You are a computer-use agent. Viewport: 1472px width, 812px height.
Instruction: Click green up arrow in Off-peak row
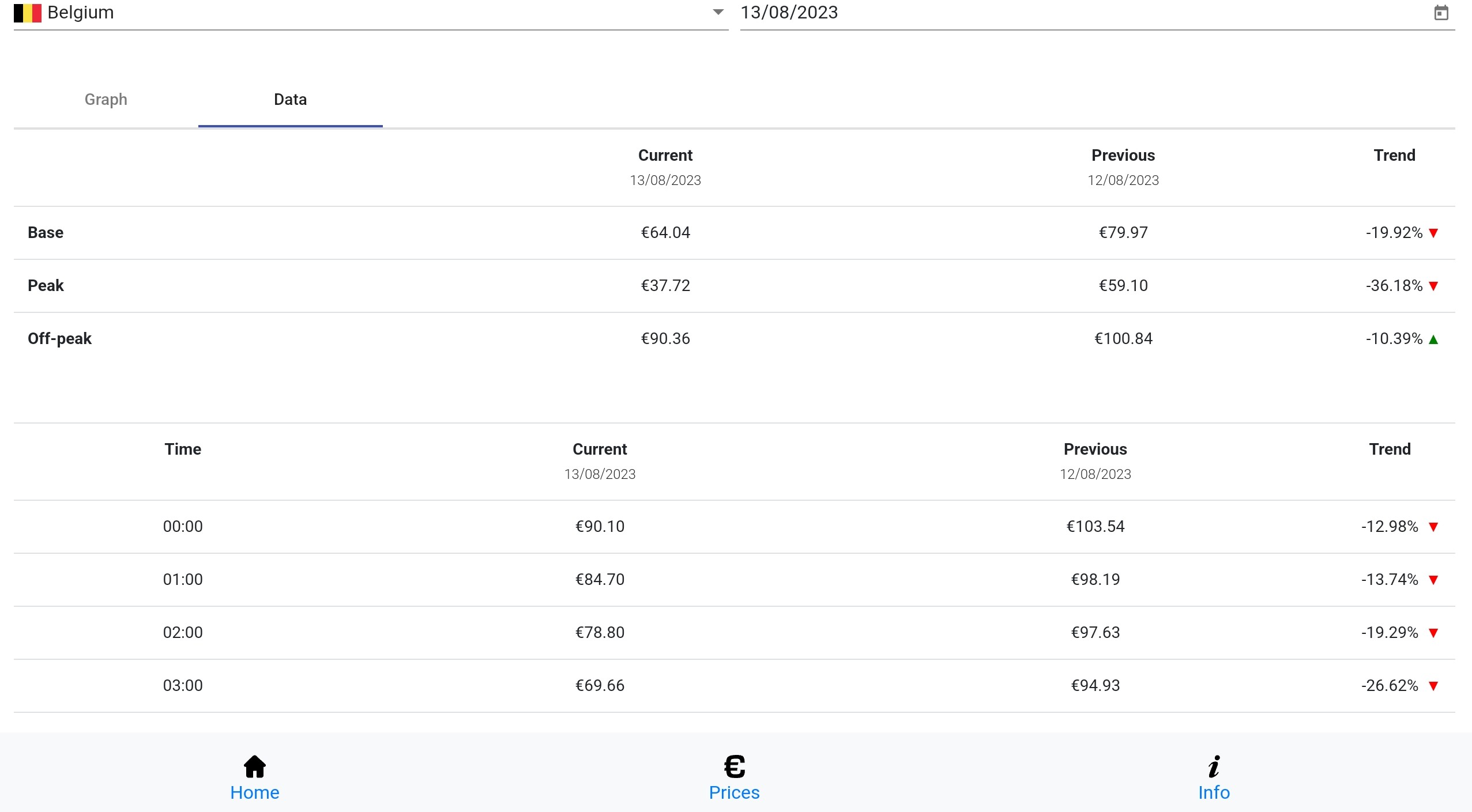tap(1434, 339)
